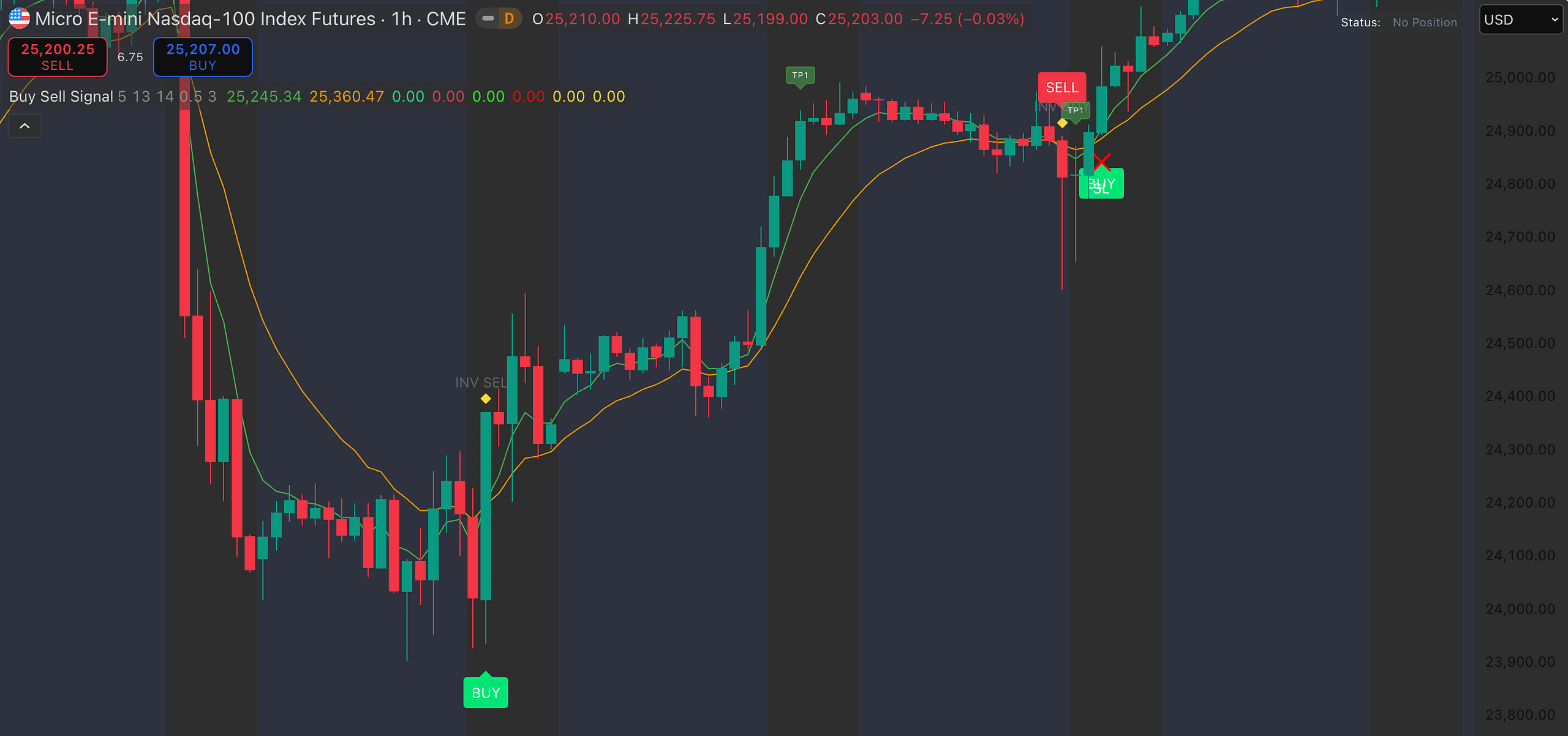
Task: Select the Buy Sell Signal indicator label
Action: coord(61,97)
